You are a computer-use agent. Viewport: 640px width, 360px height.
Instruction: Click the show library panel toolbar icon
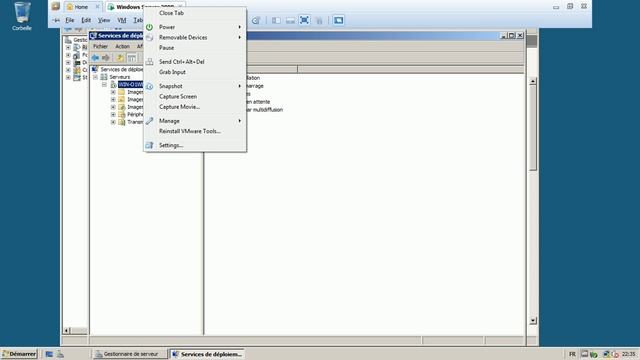coord(276,20)
